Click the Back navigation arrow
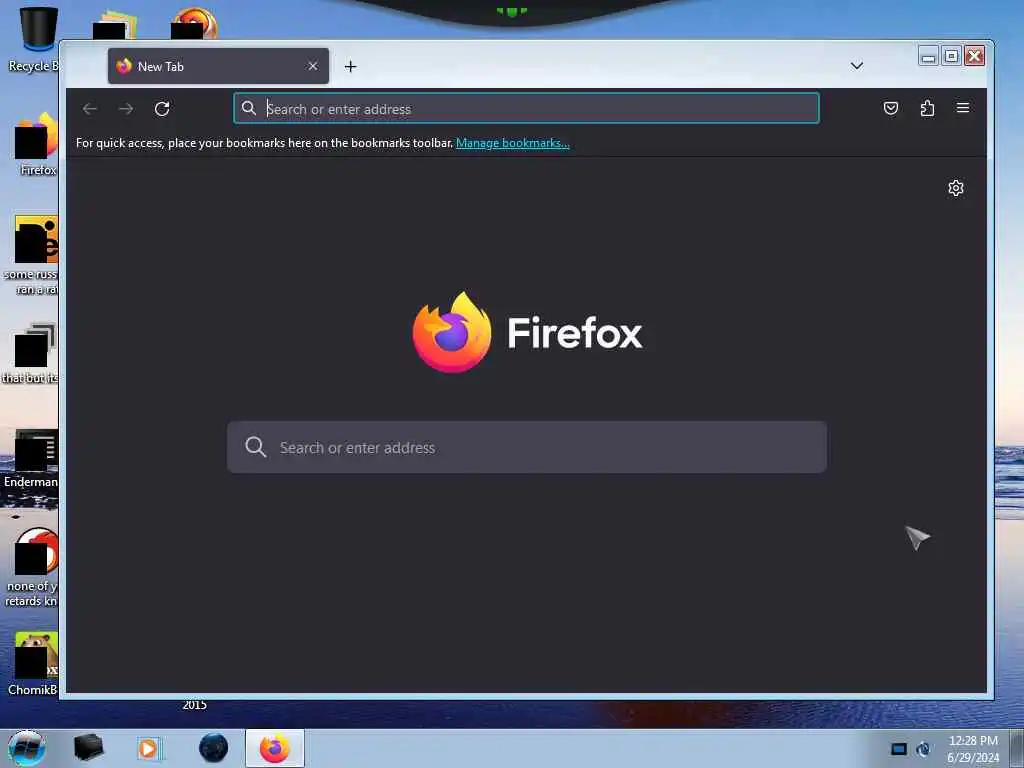The height and width of the screenshot is (768, 1024). 90,108
